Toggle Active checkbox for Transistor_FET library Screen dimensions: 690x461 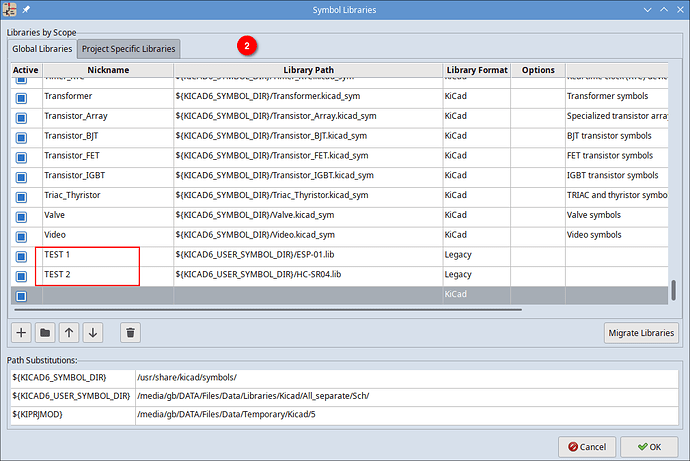(21, 157)
